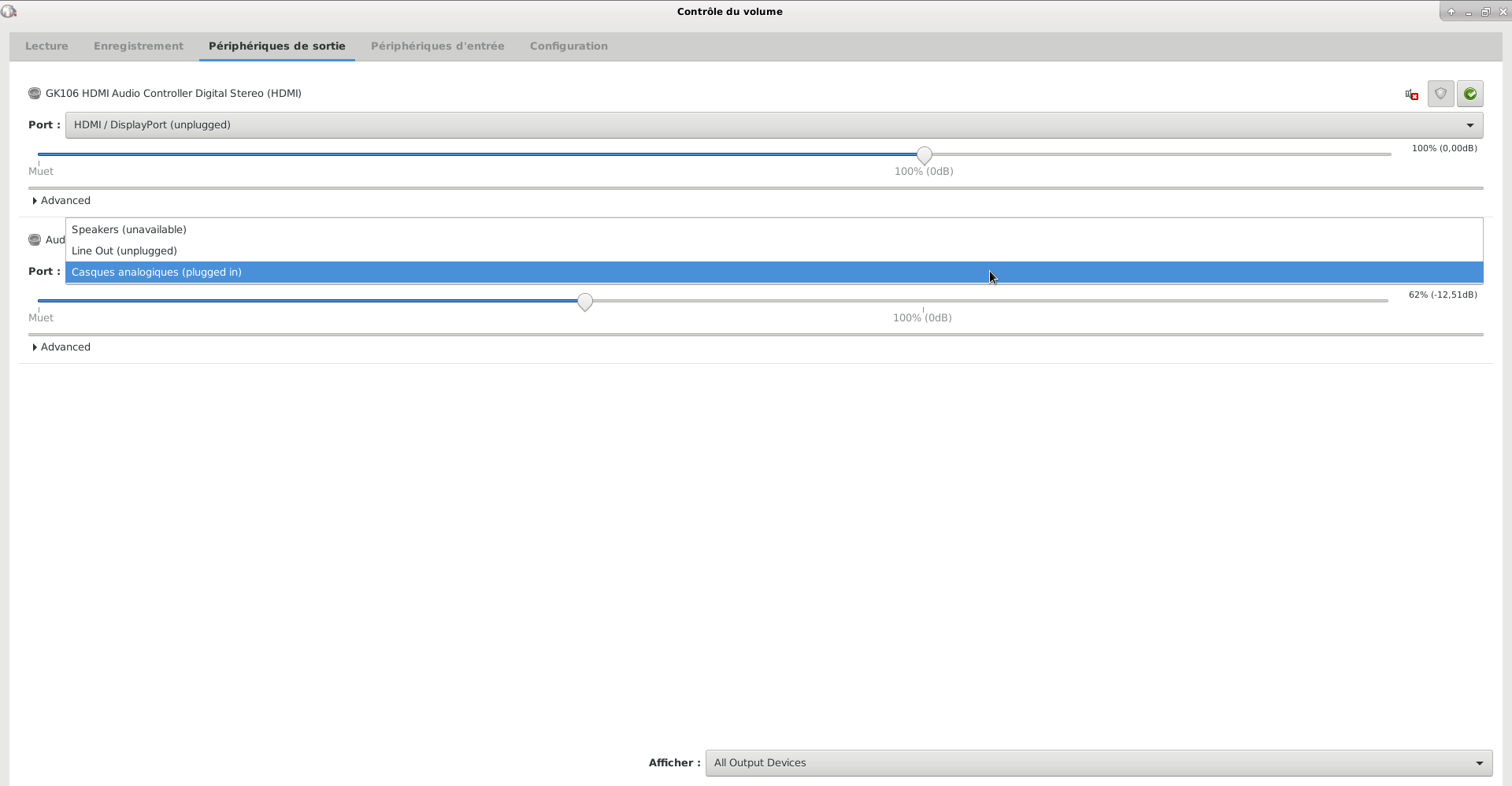
Task: Select Casques analogiques (plugged in) option
Action: click(x=774, y=272)
